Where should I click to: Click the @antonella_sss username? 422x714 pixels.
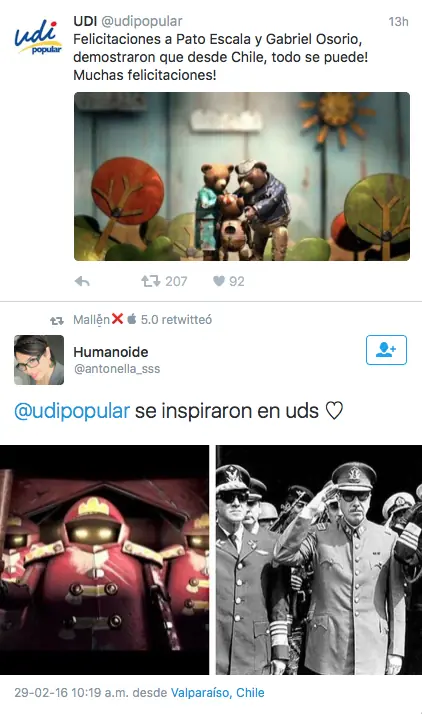[x=117, y=368]
